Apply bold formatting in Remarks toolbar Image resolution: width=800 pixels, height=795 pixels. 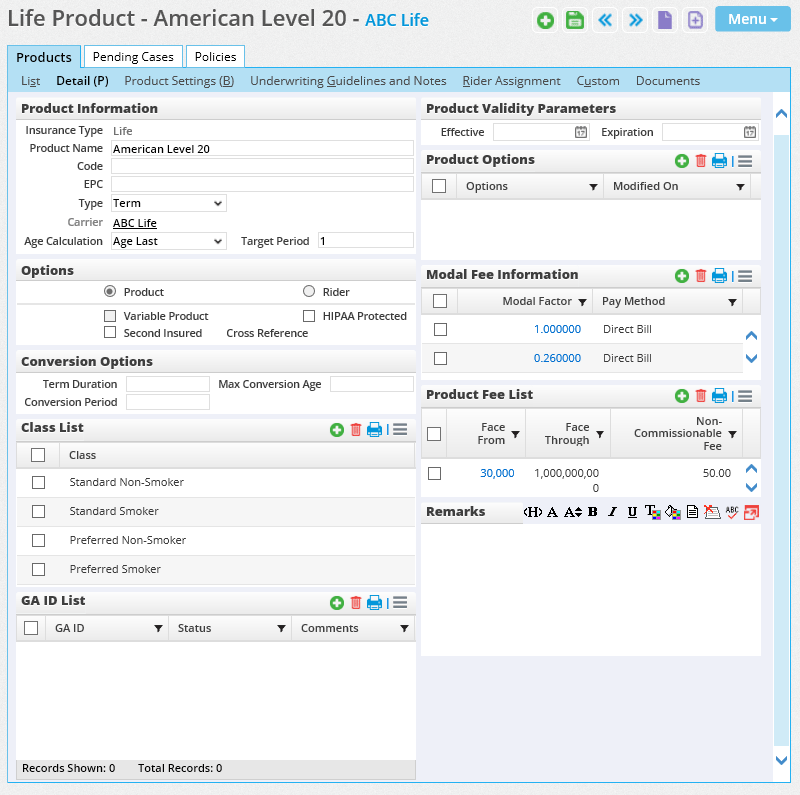pyautogui.click(x=592, y=512)
